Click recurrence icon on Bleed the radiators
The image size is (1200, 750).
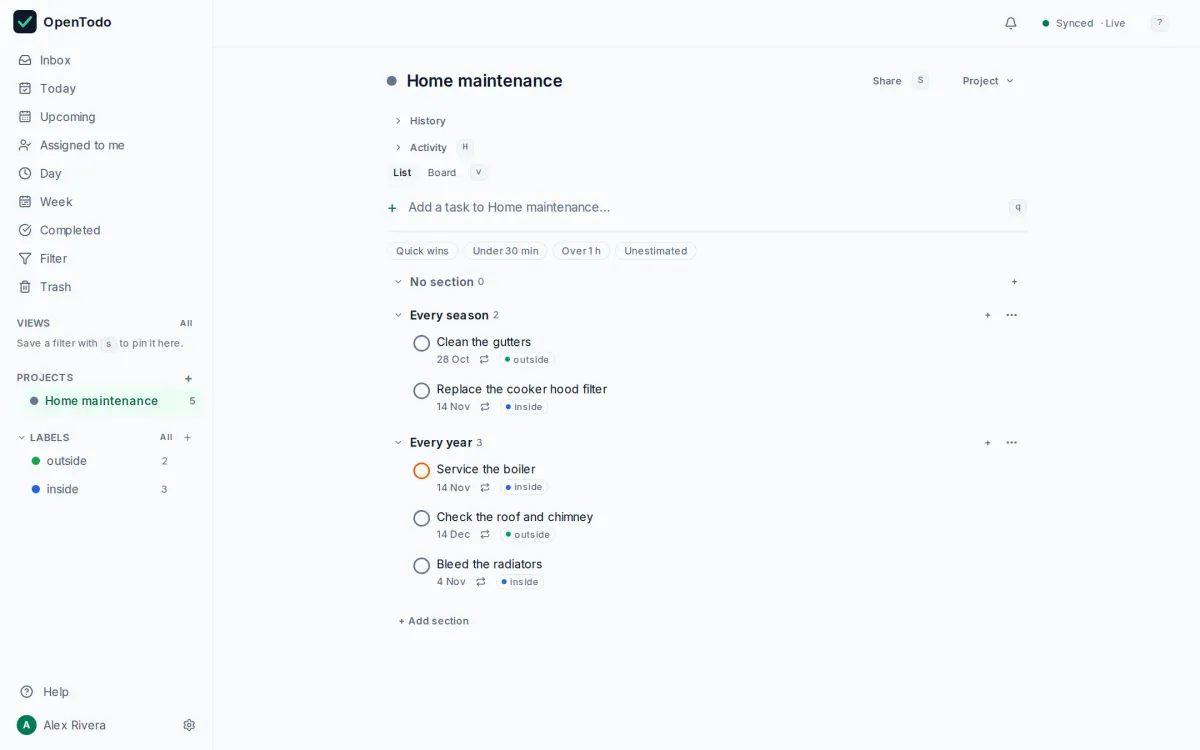pos(481,581)
